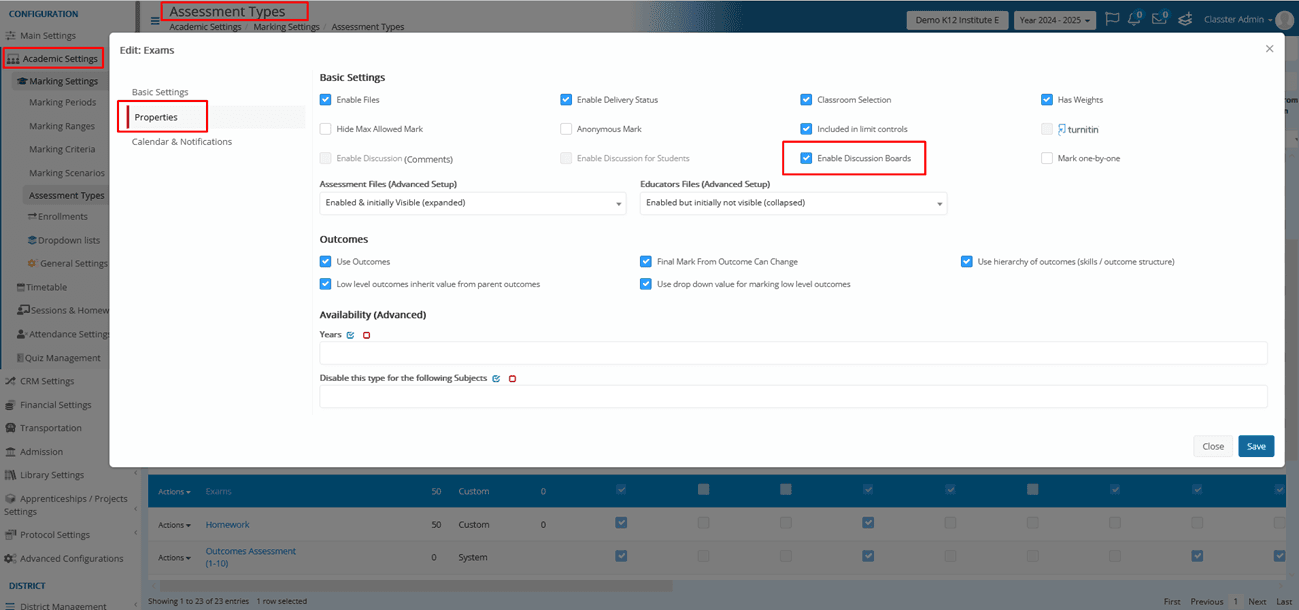This screenshot has height=610, width=1299.
Task: Uncheck Enable Discussion Boards
Action: 806,158
